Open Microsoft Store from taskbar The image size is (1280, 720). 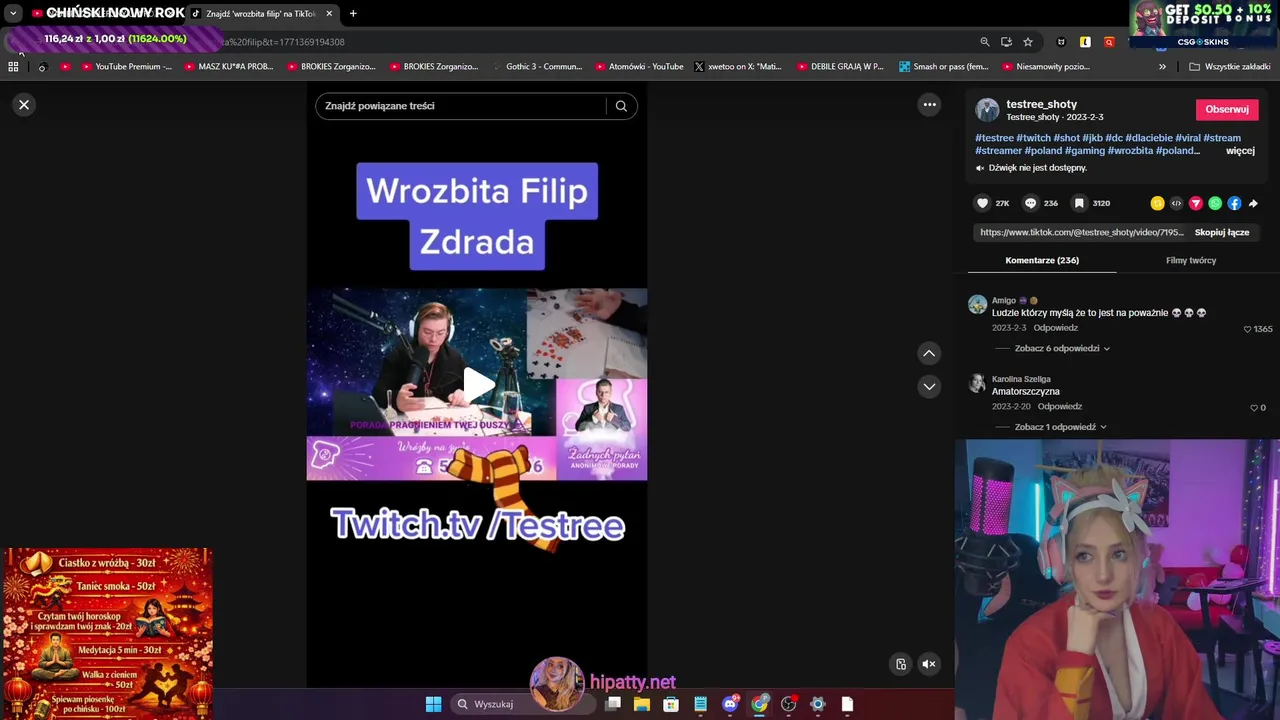671,704
